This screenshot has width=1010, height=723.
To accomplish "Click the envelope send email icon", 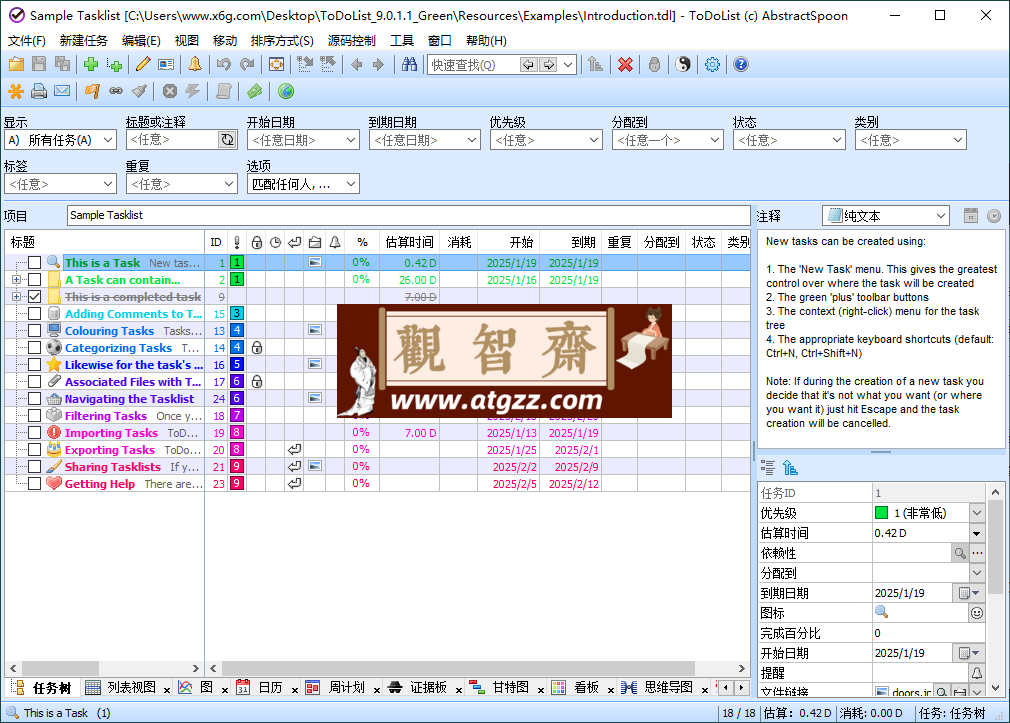I will click(62, 92).
